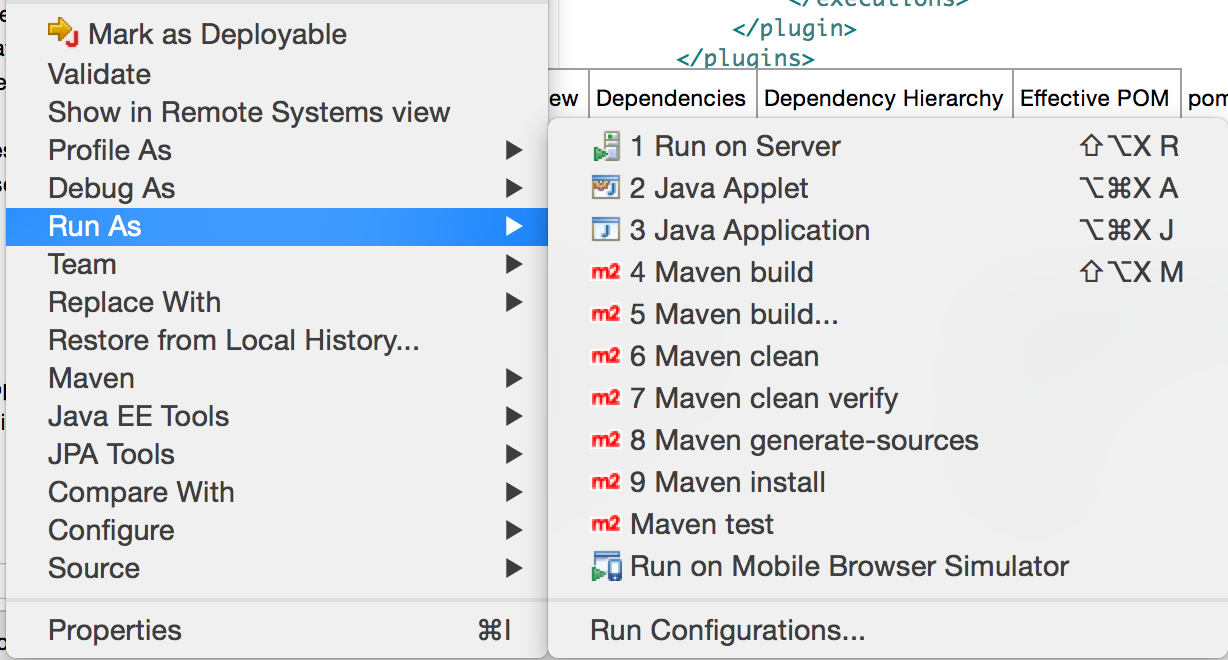The image size is (1228, 660).
Task: Open the Debug As menu entry
Action: click(277, 188)
